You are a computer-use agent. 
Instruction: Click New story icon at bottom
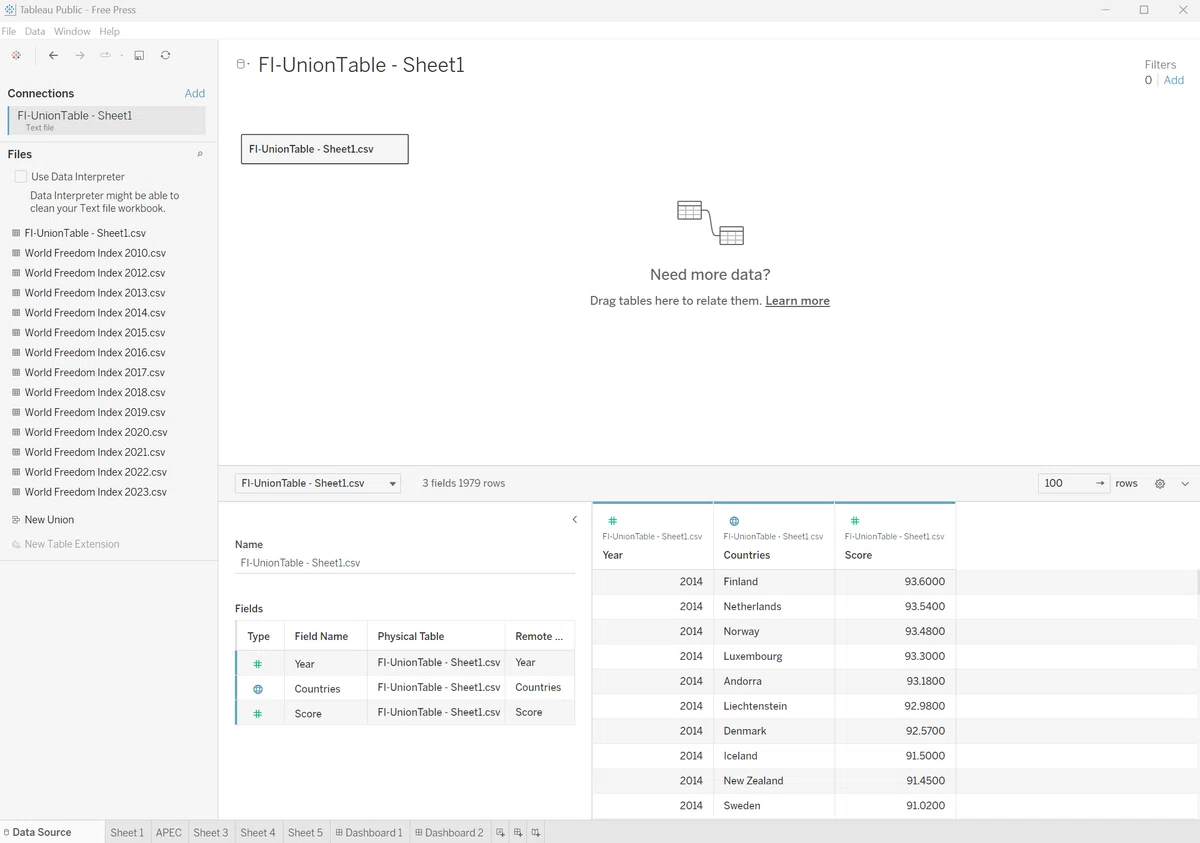536,832
